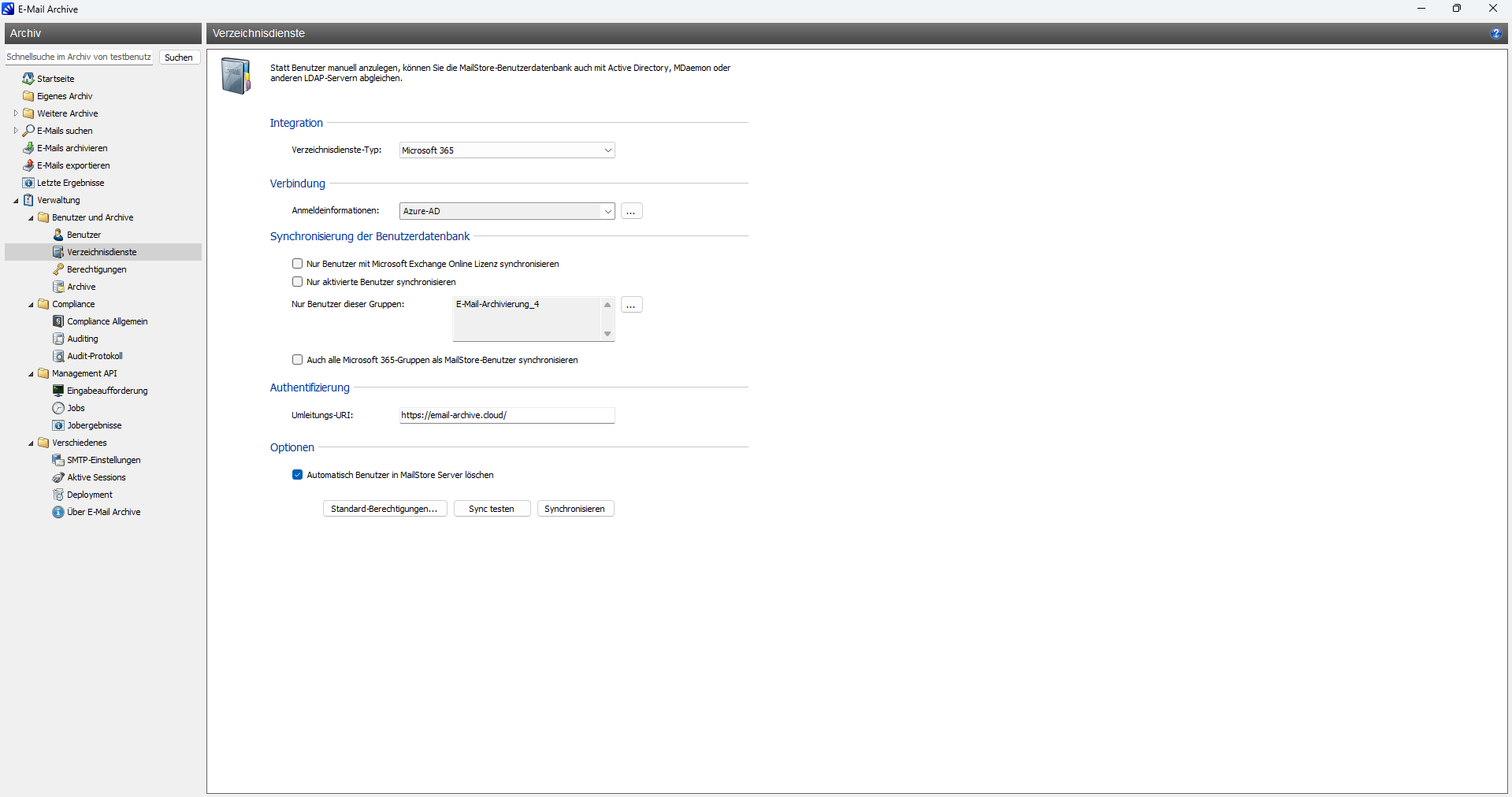Open Letzte Ergebnisse in the tree

[x=70, y=183]
